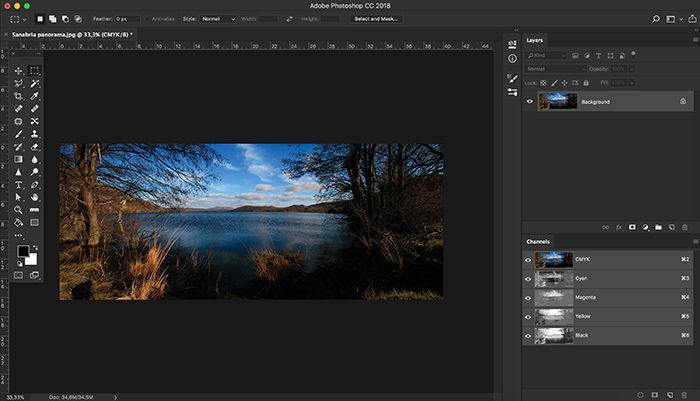700x401 pixels.
Task: Switch to the Channels panel tab
Action: (x=538, y=242)
